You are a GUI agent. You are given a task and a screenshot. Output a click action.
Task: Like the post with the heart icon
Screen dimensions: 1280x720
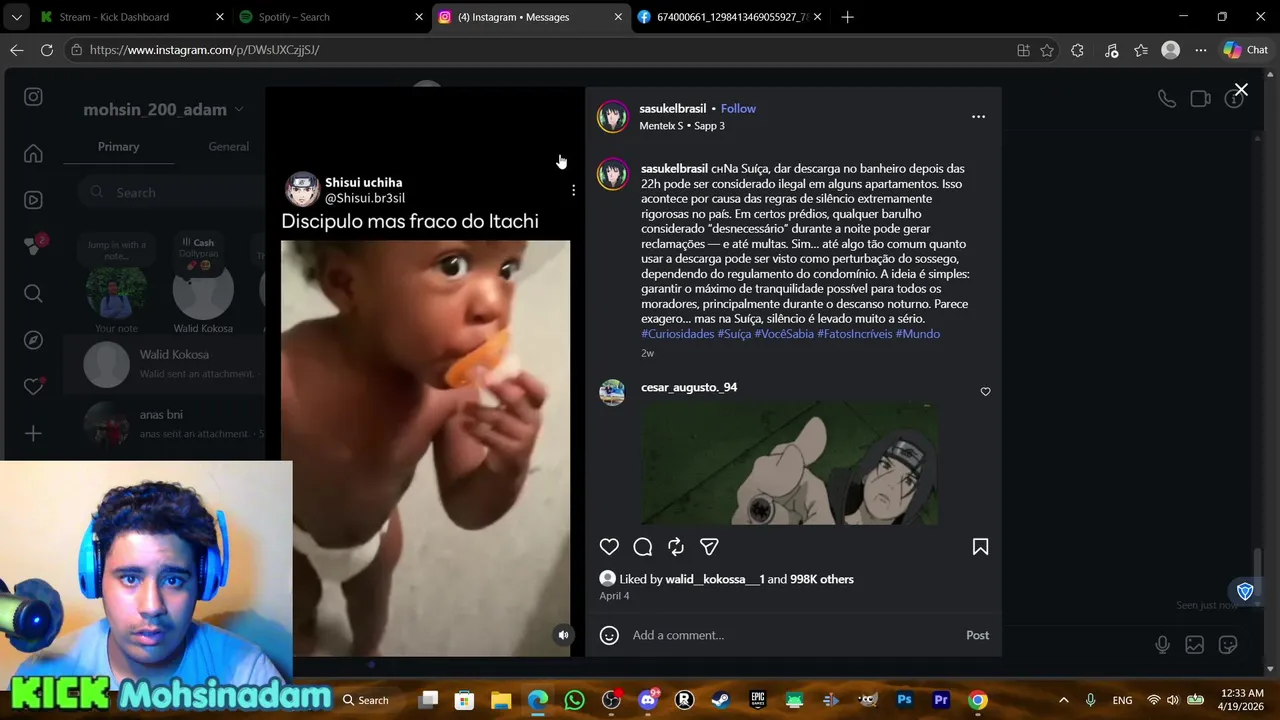(x=609, y=547)
